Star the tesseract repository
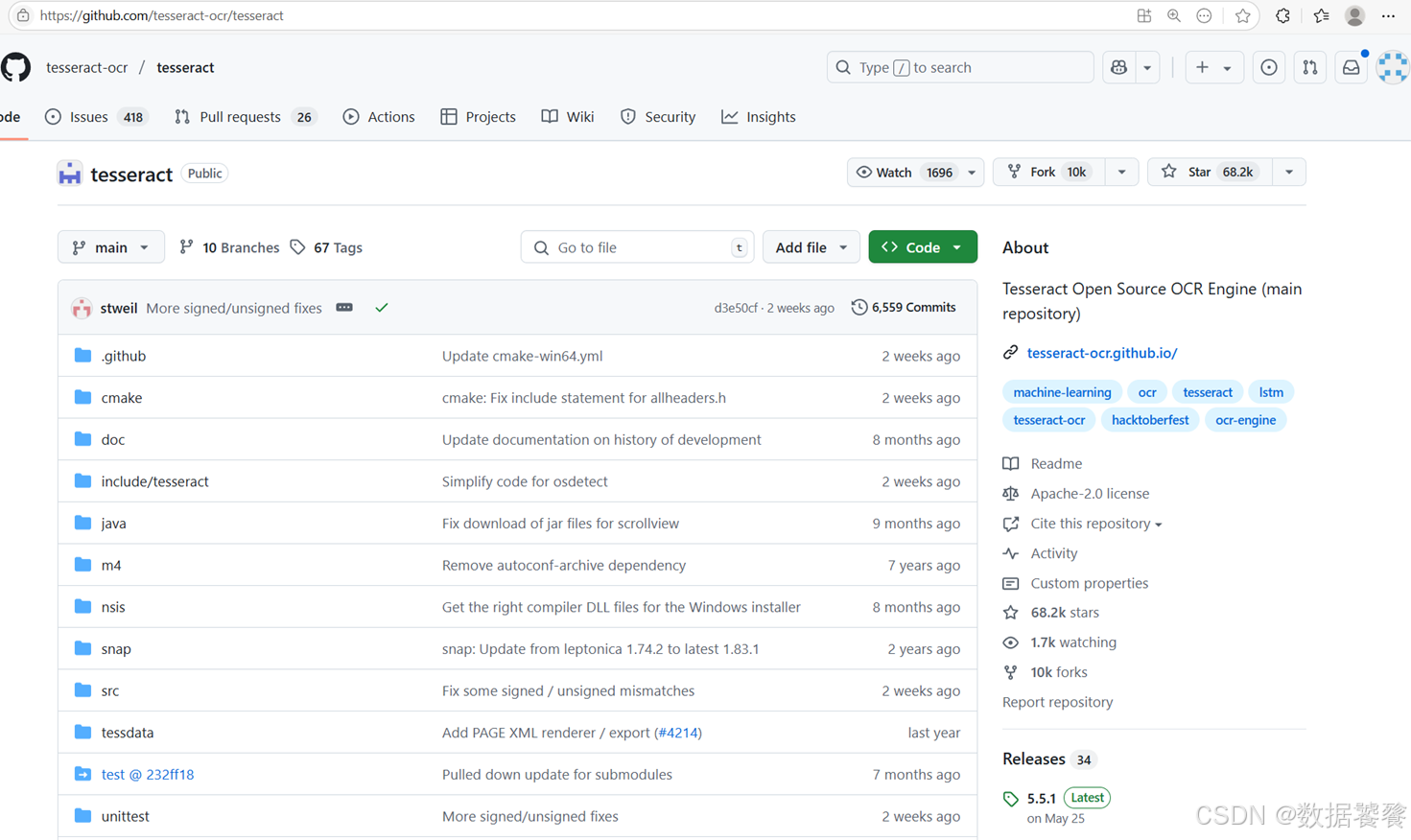 (x=1209, y=172)
